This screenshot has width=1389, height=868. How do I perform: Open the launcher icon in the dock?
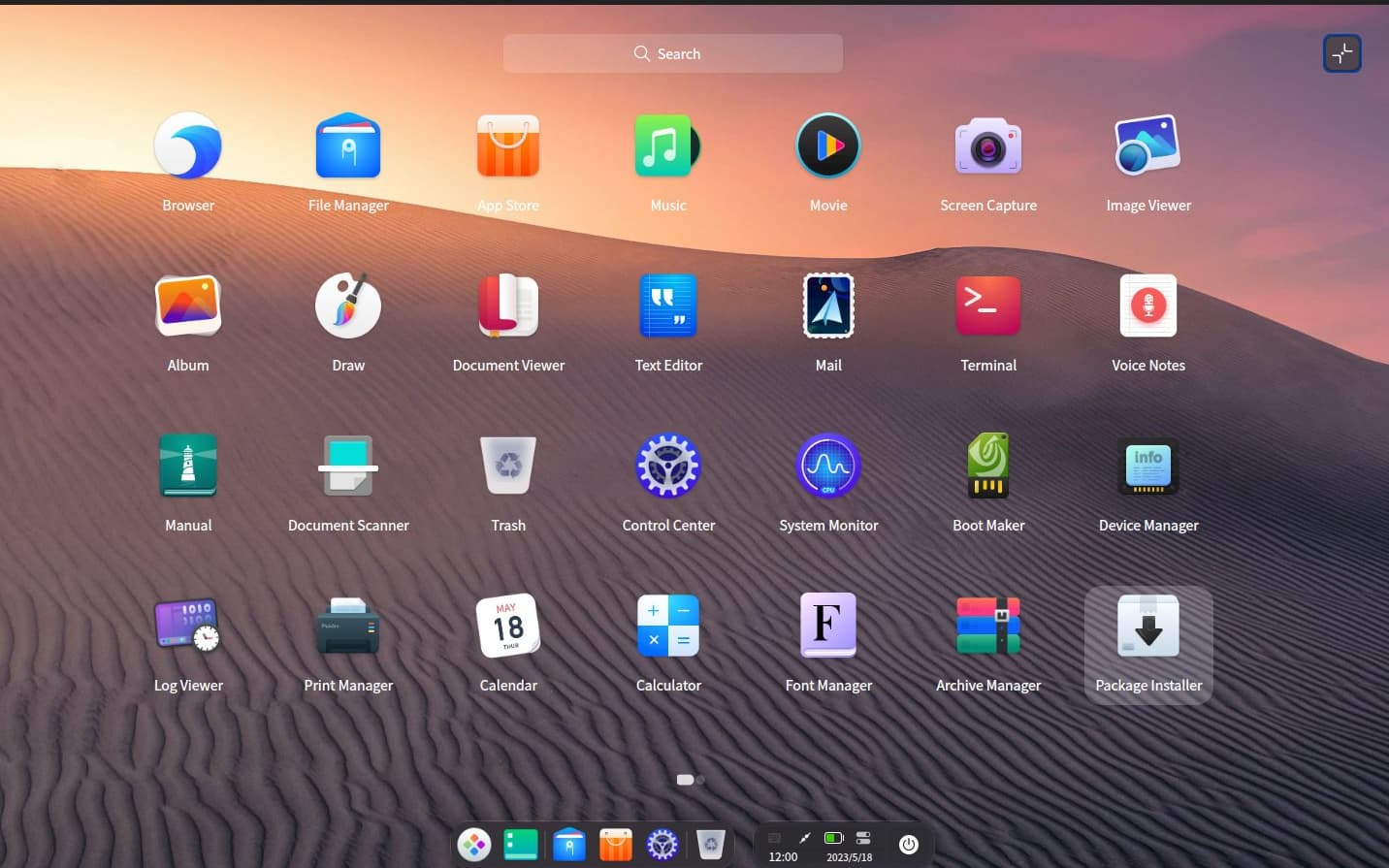474,845
